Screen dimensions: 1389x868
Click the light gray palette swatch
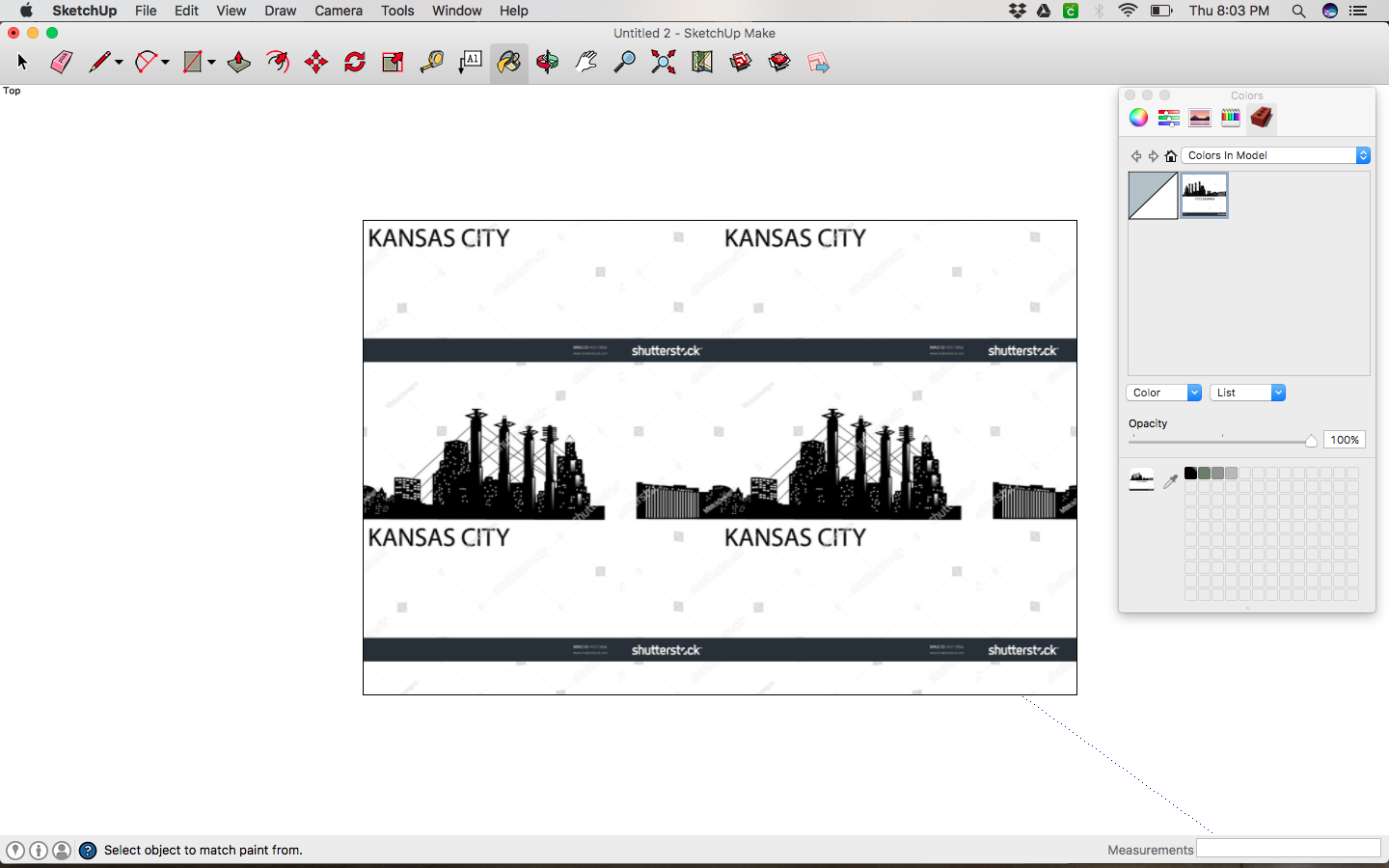tap(1231, 474)
